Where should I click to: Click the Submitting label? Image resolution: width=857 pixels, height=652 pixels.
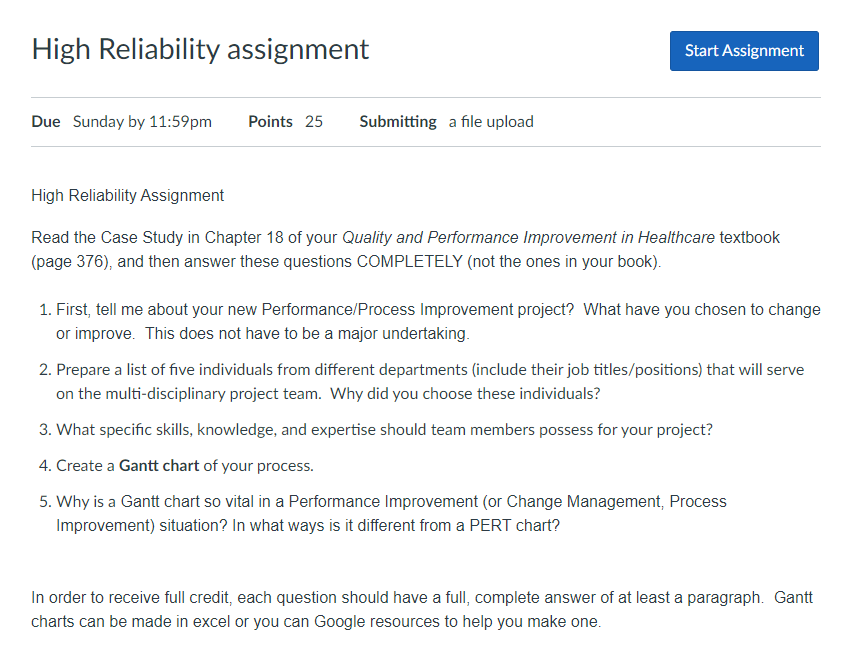(397, 121)
